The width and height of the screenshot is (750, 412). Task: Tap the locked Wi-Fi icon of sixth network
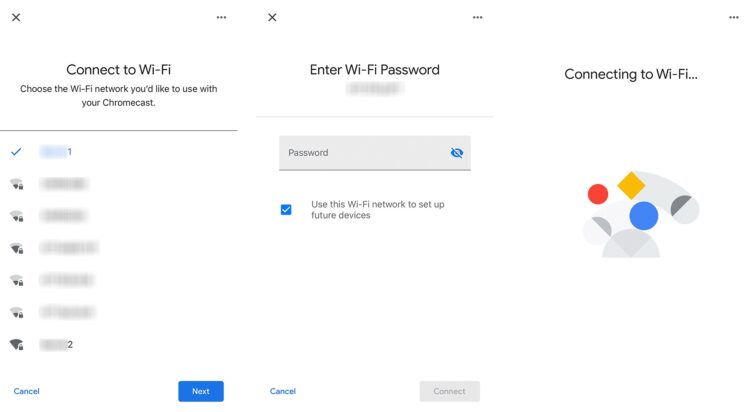tap(17, 312)
